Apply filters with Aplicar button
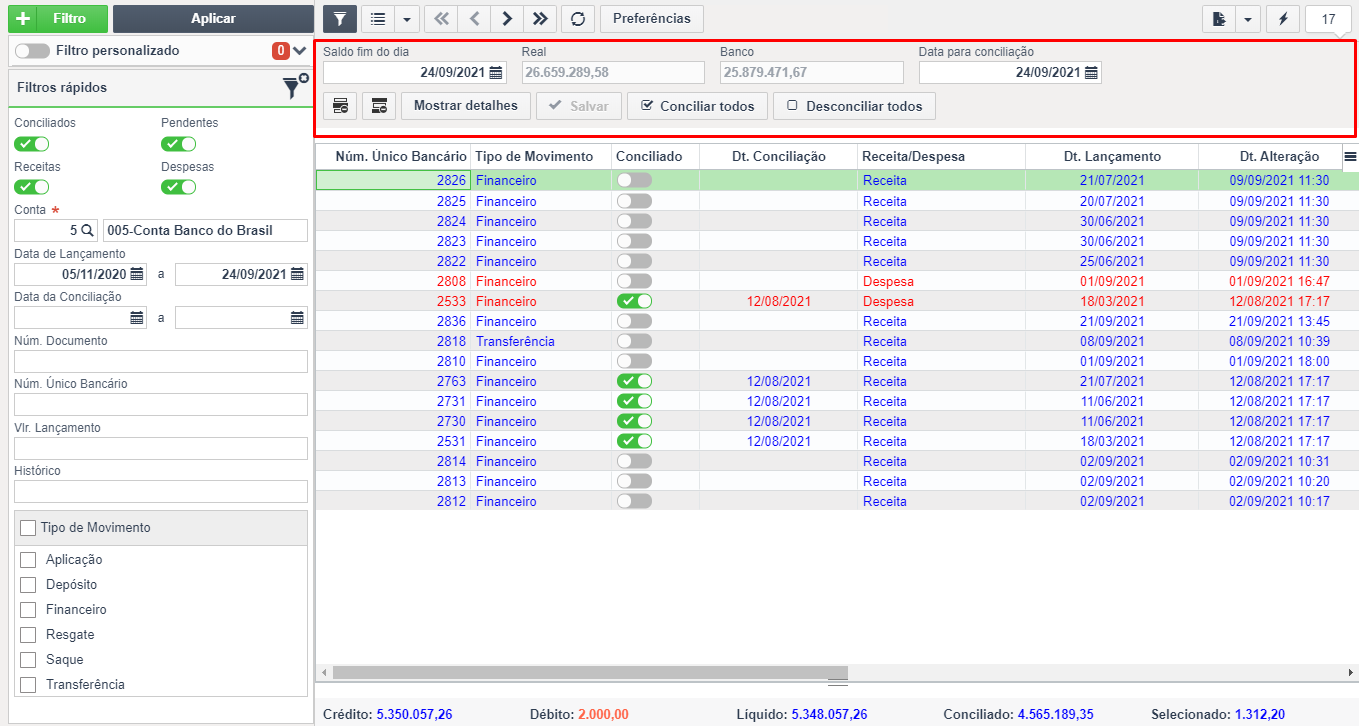1359x726 pixels. point(213,18)
